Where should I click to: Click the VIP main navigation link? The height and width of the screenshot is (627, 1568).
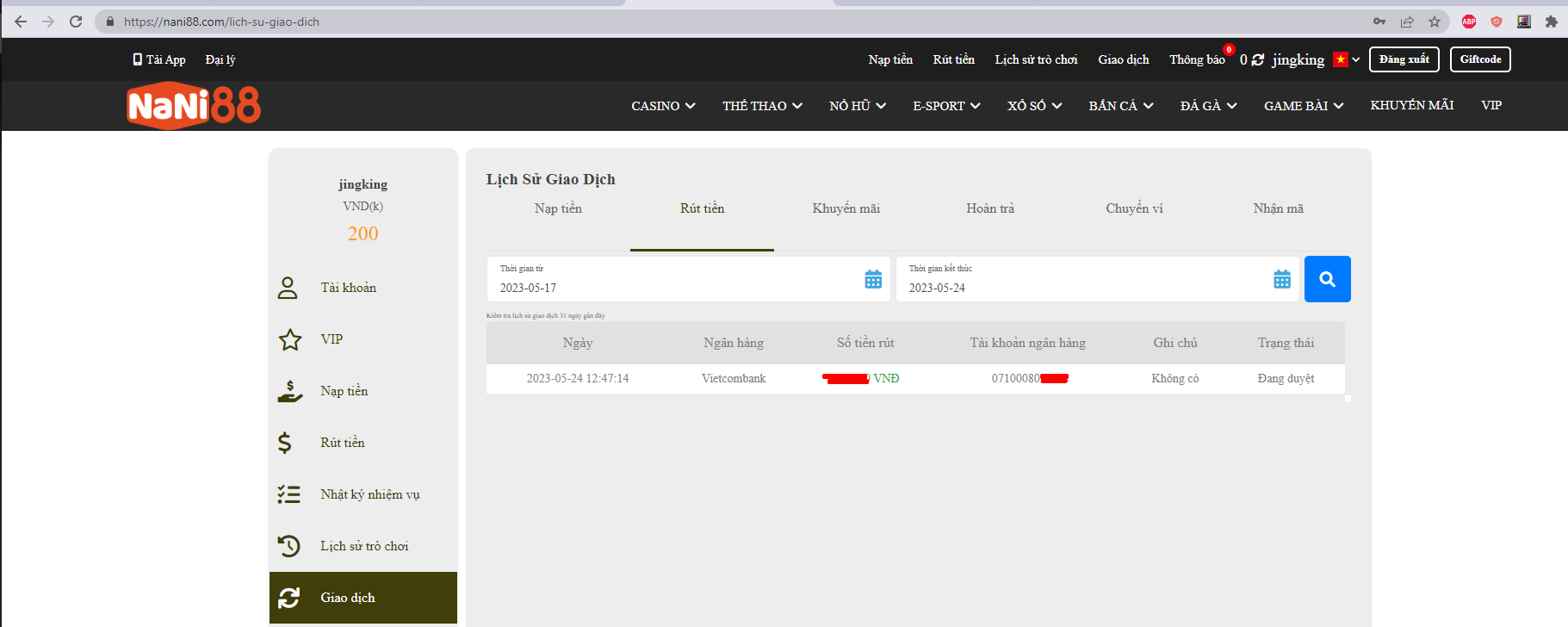point(1491,105)
